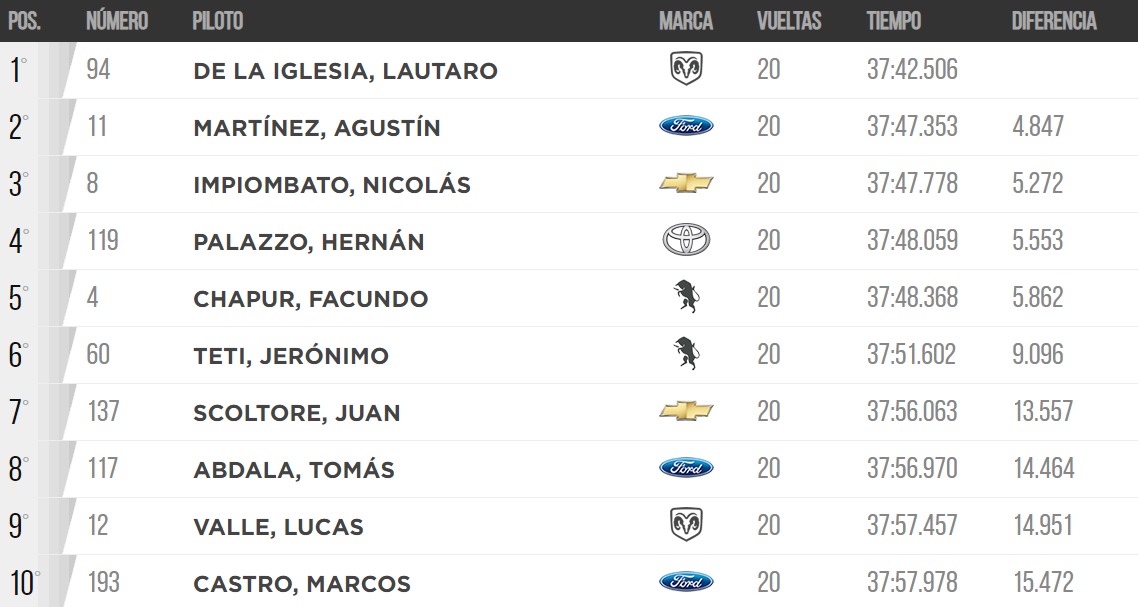Viewport: 1138px width, 607px height.
Task: Click the PILOTO column header
Action: pos(218,20)
